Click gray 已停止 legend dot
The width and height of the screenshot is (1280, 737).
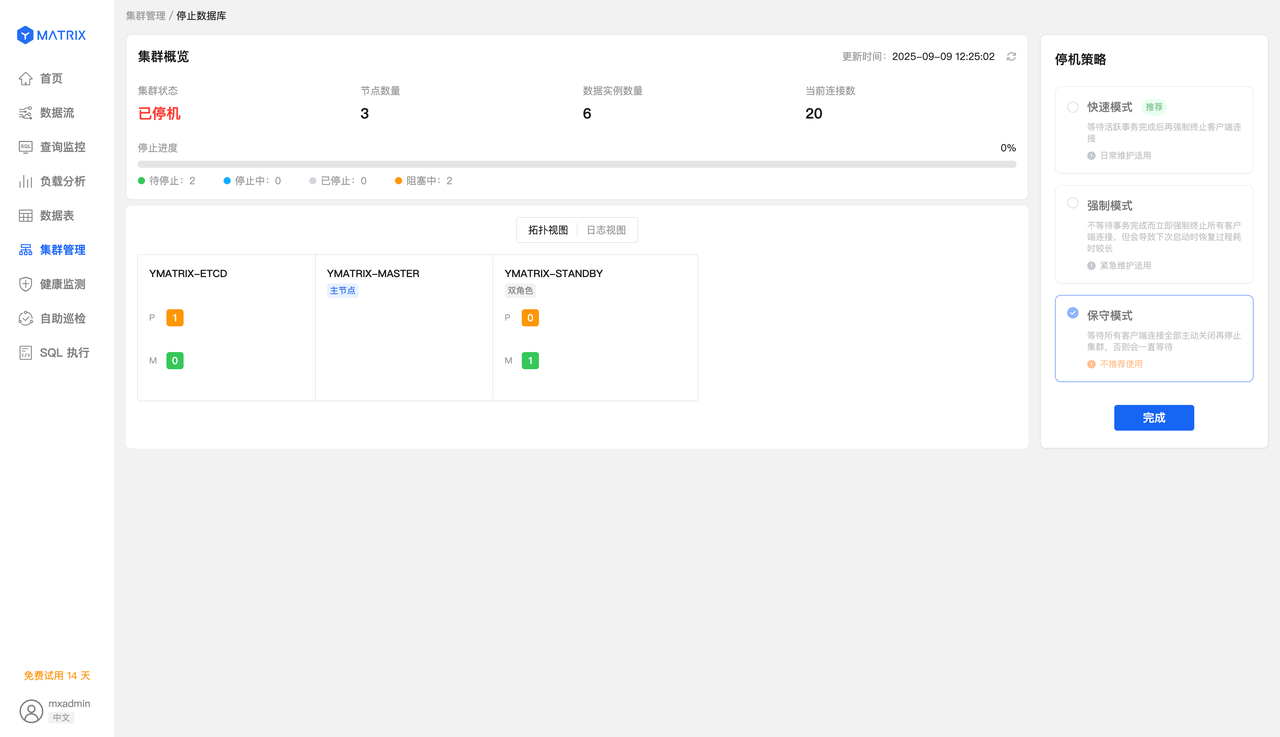click(x=313, y=181)
